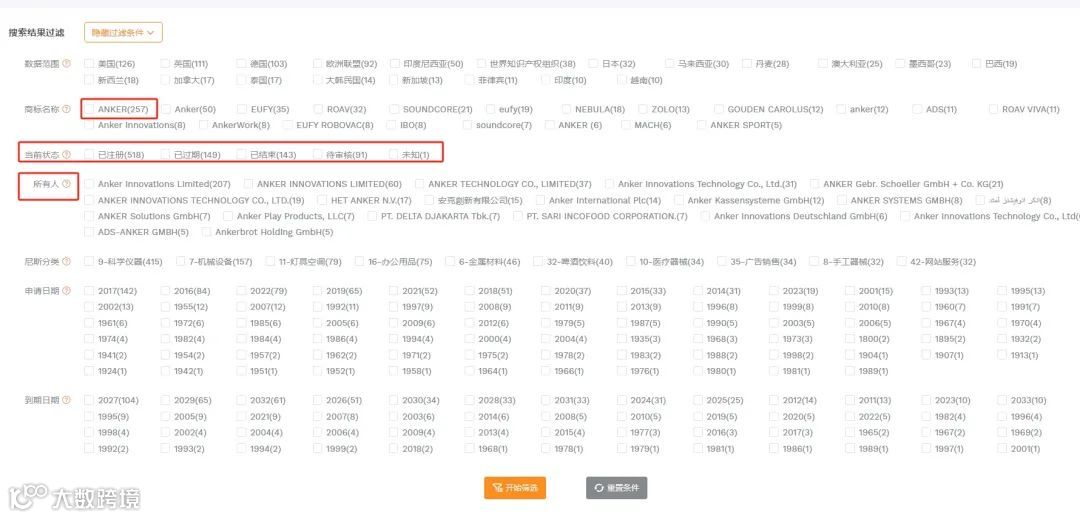This screenshot has width=1080, height=518.
Task: Select Nice class 42-网站服务(32)
Action: [902, 262]
